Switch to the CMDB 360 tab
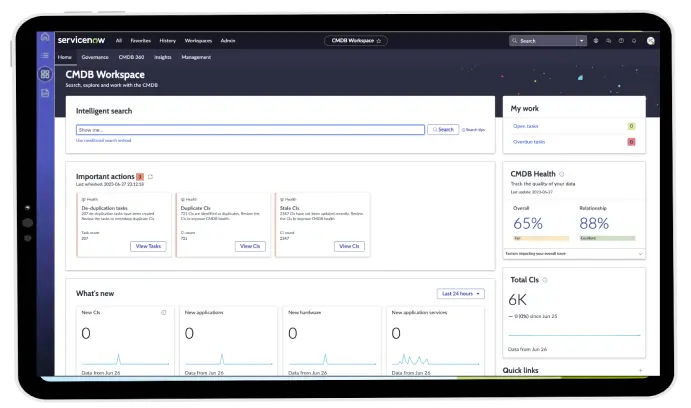 click(x=131, y=57)
